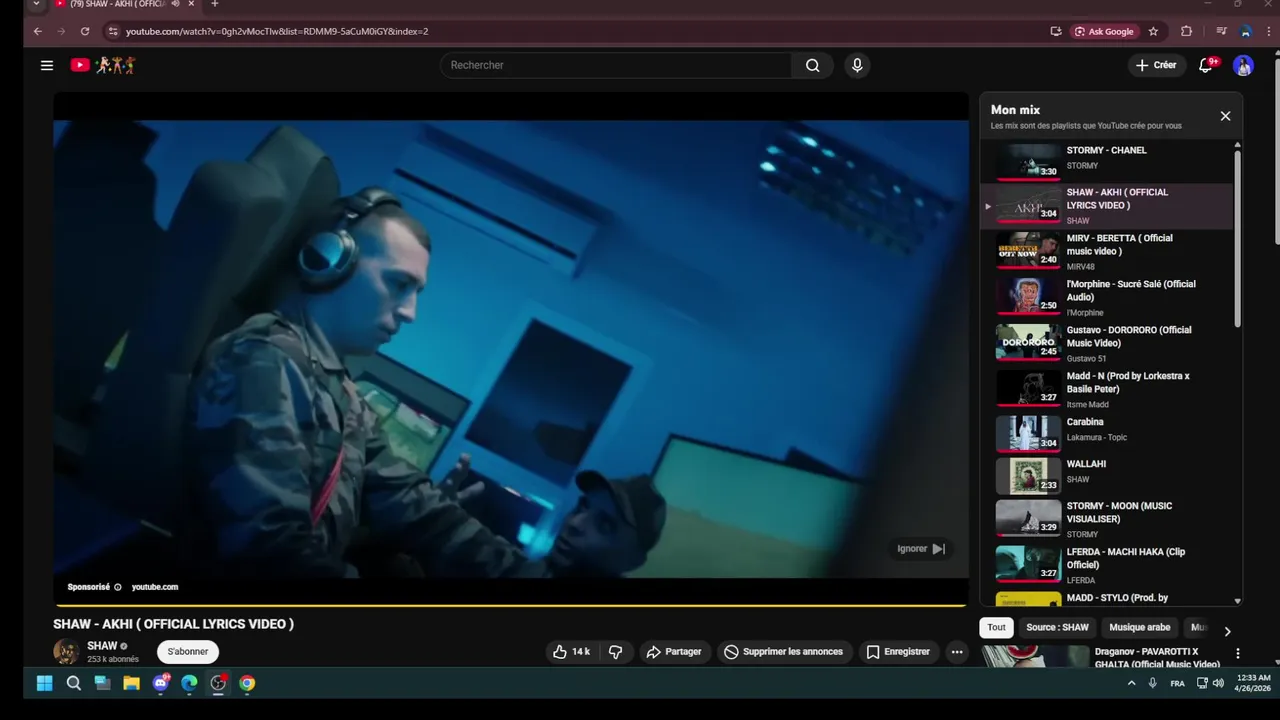
Task: Save video with Enregistrer button
Action: tap(898, 652)
